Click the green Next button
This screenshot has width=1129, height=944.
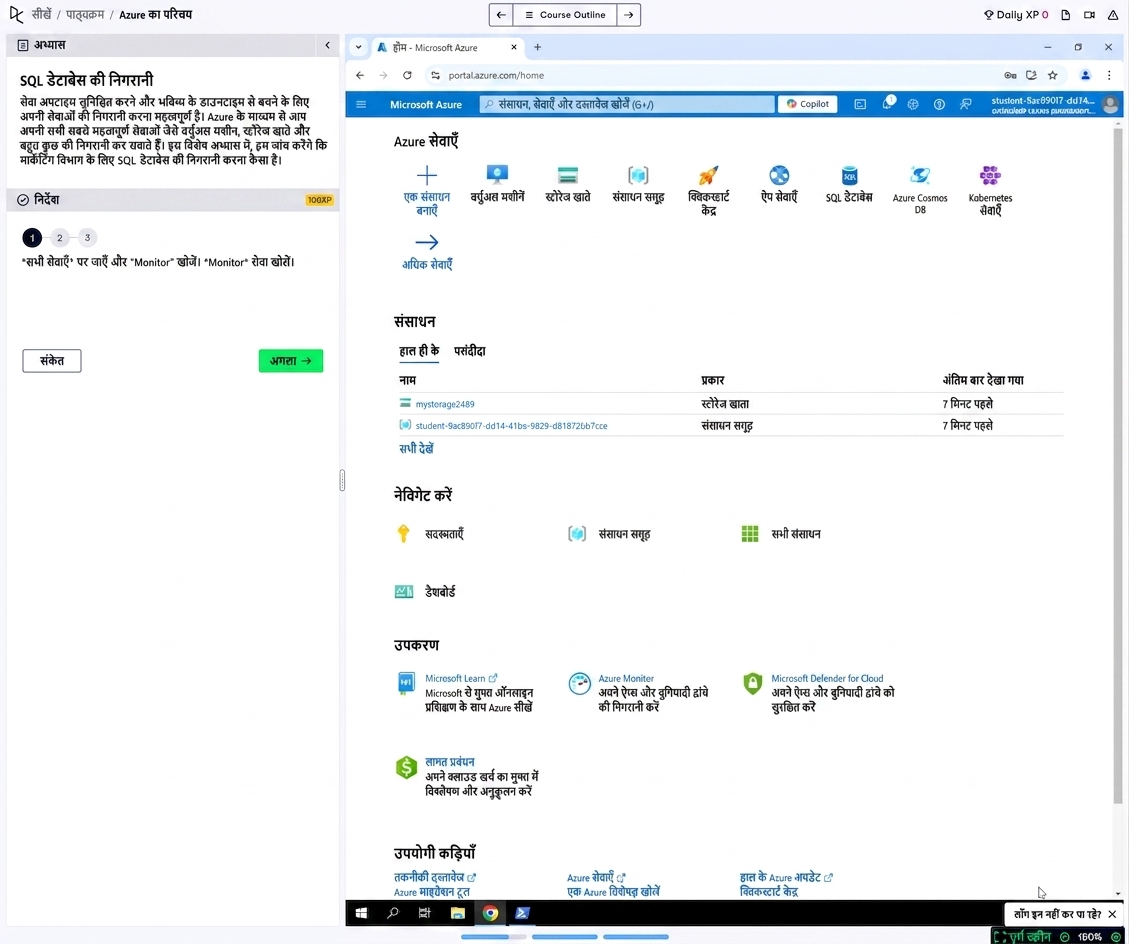[291, 361]
